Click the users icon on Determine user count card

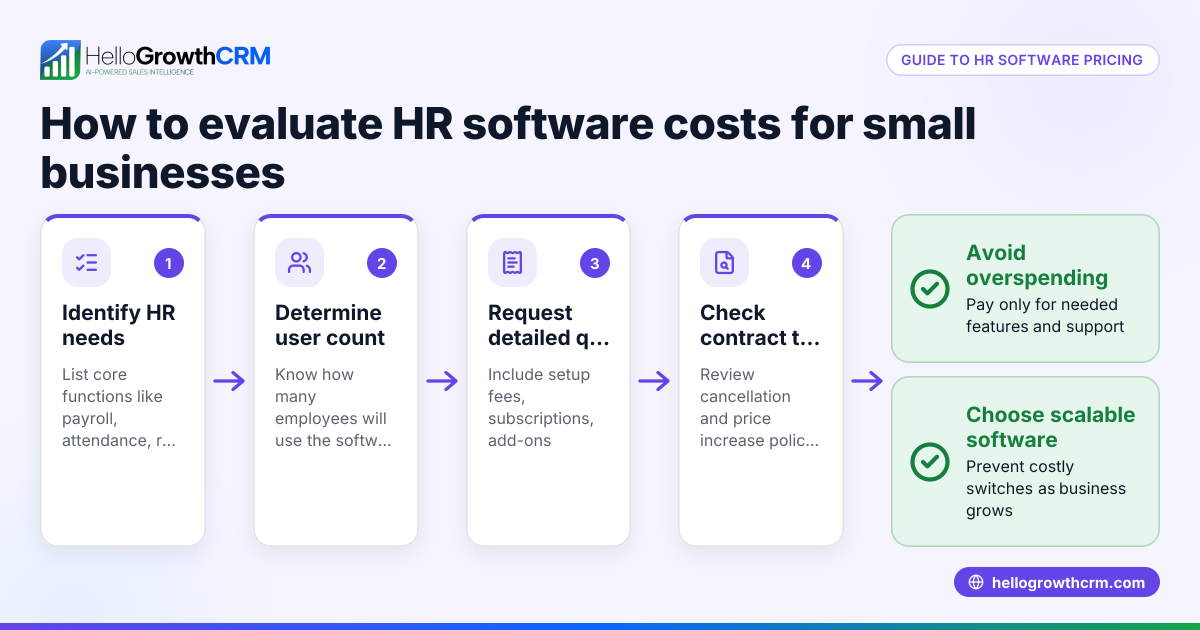[300, 263]
